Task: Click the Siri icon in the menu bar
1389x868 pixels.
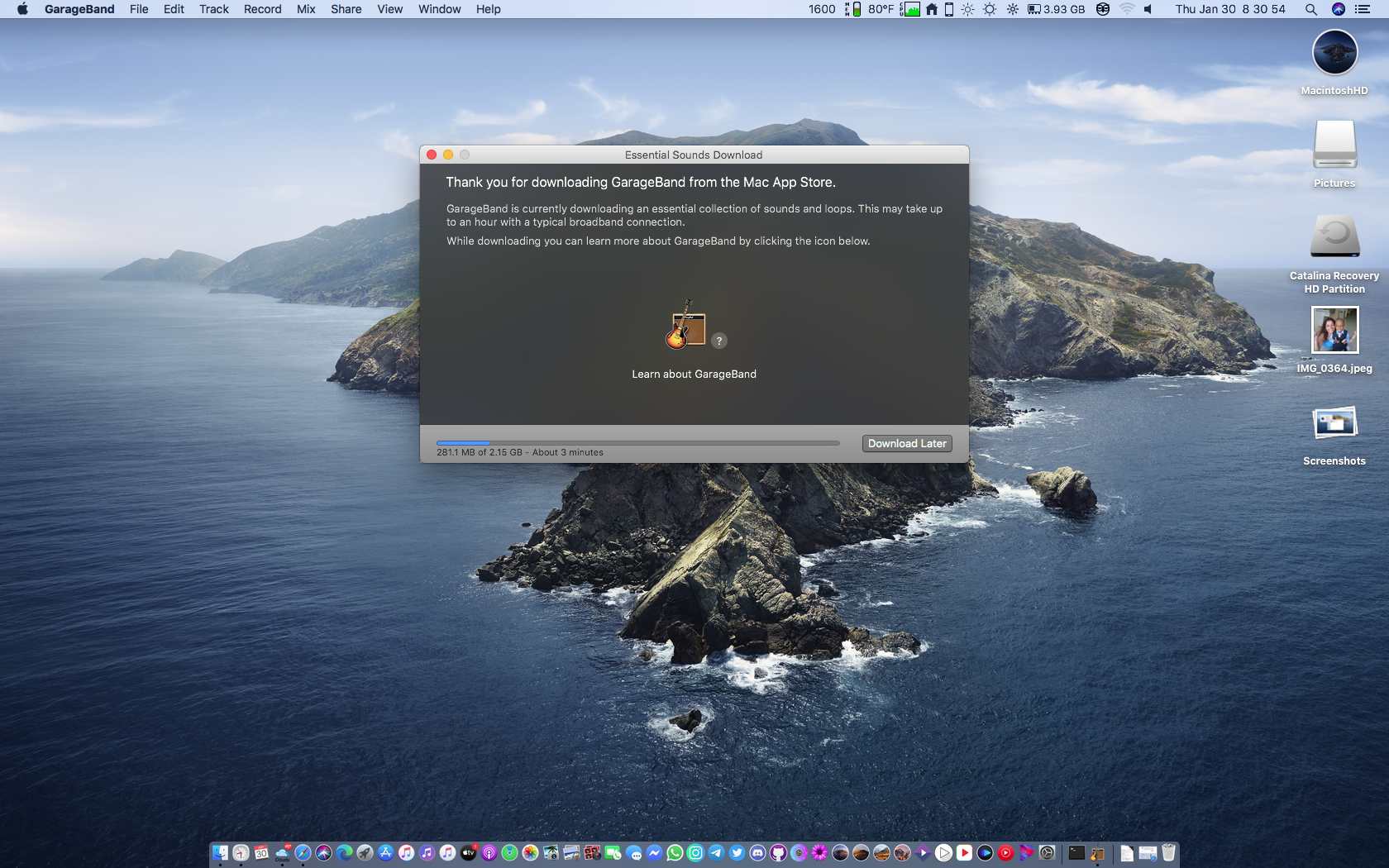Action: [x=1339, y=9]
